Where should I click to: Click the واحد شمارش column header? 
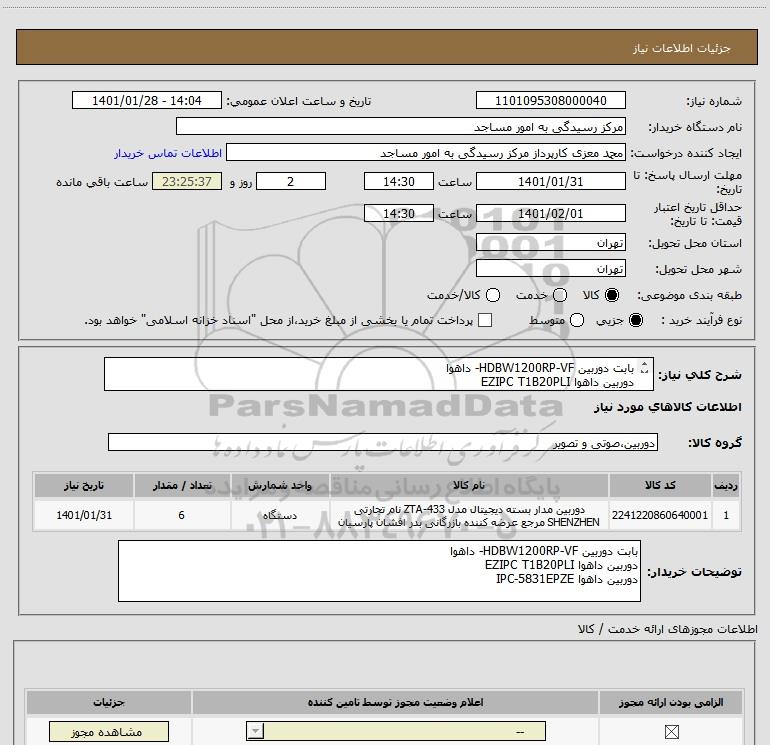tap(280, 486)
